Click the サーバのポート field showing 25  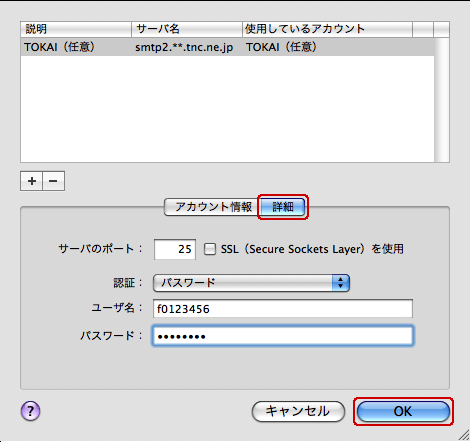click(x=175, y=249)
